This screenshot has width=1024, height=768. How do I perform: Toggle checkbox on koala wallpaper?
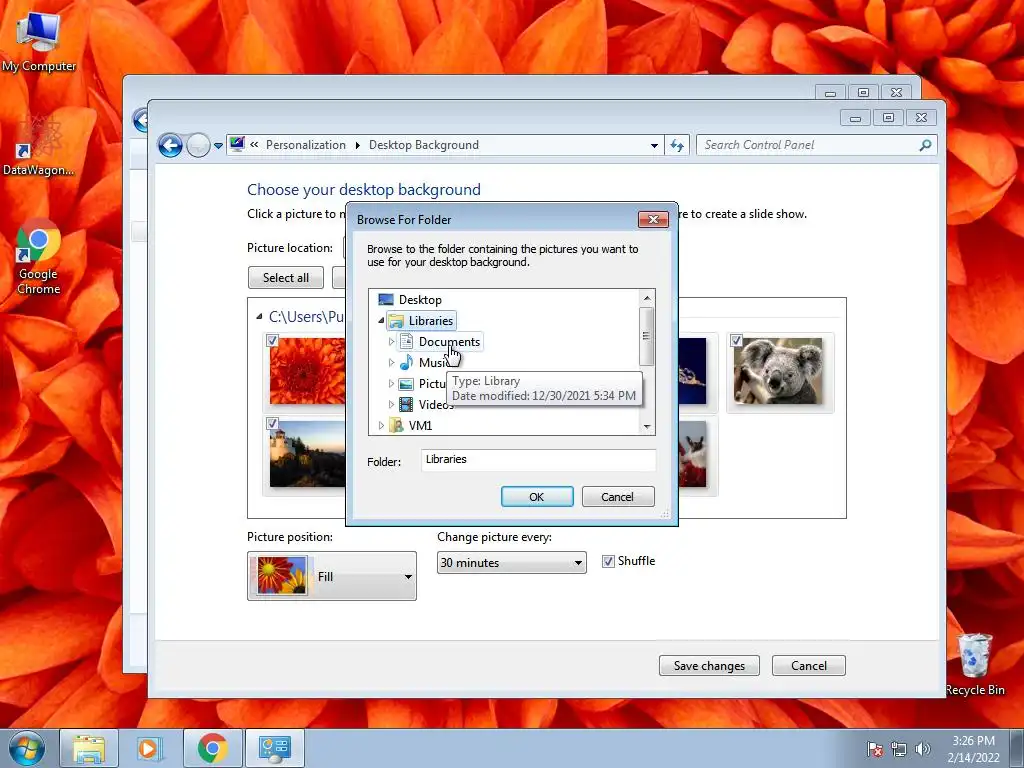tap(736, 340)
